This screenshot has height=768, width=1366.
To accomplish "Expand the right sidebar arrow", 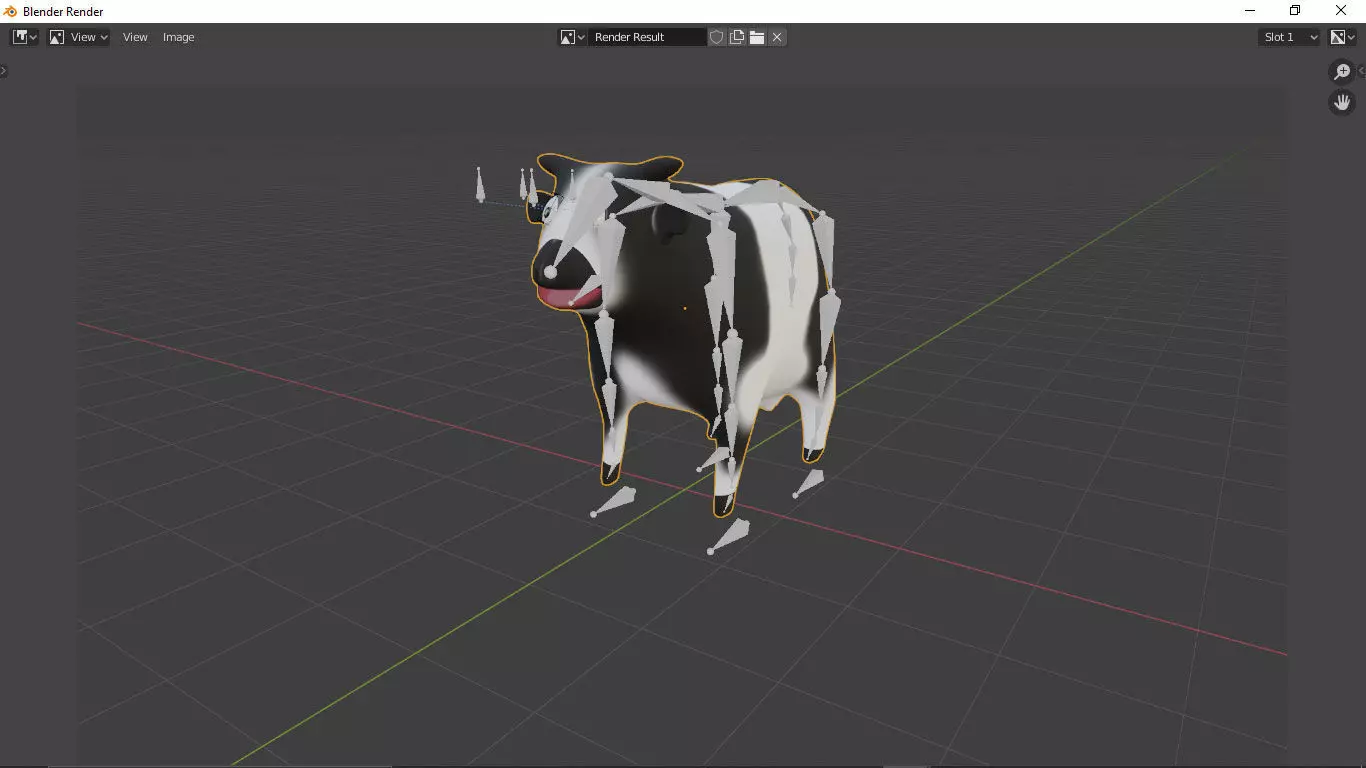I will point(1362,71).
